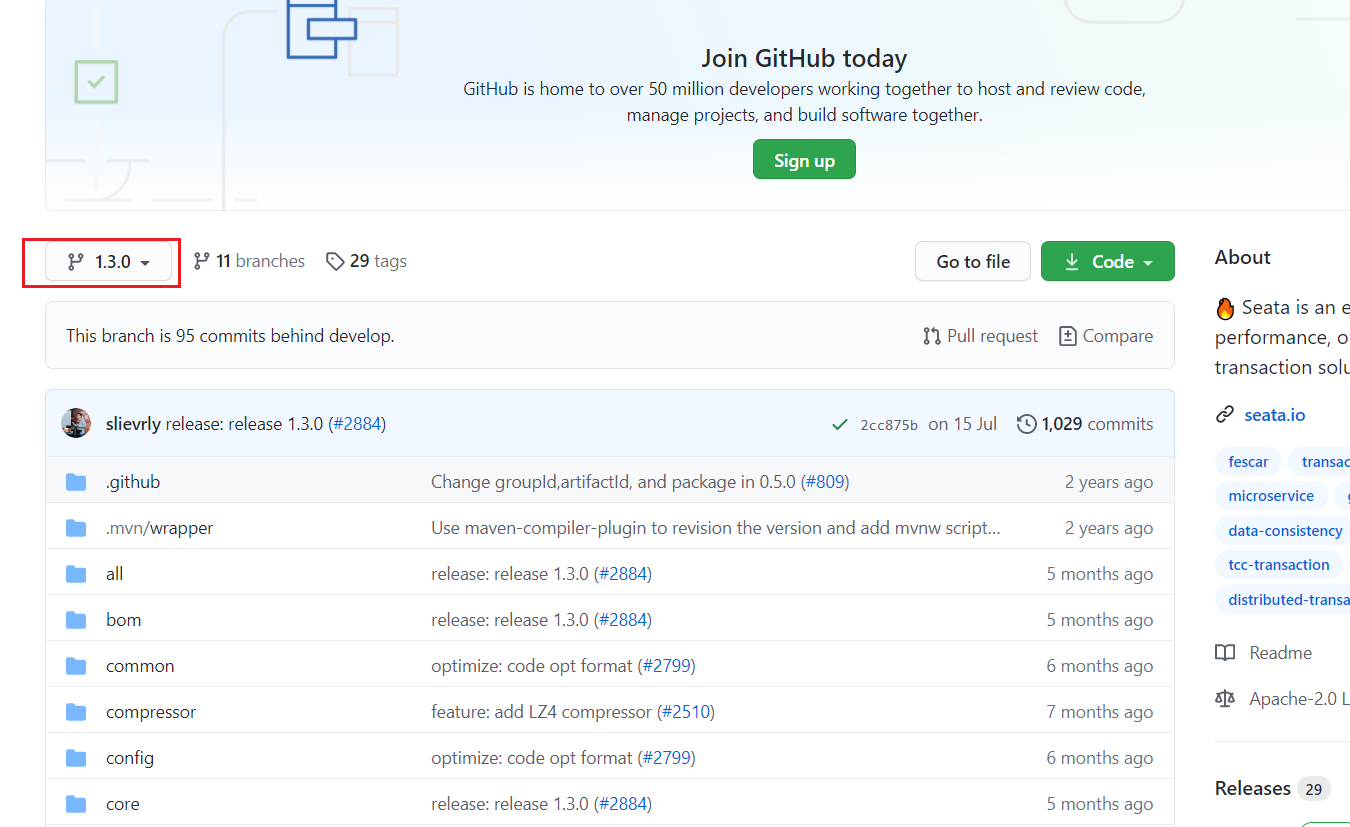Screen dimensions: 1350x827
Task: Click the Go to file button
Action: [x=973, y=262]
